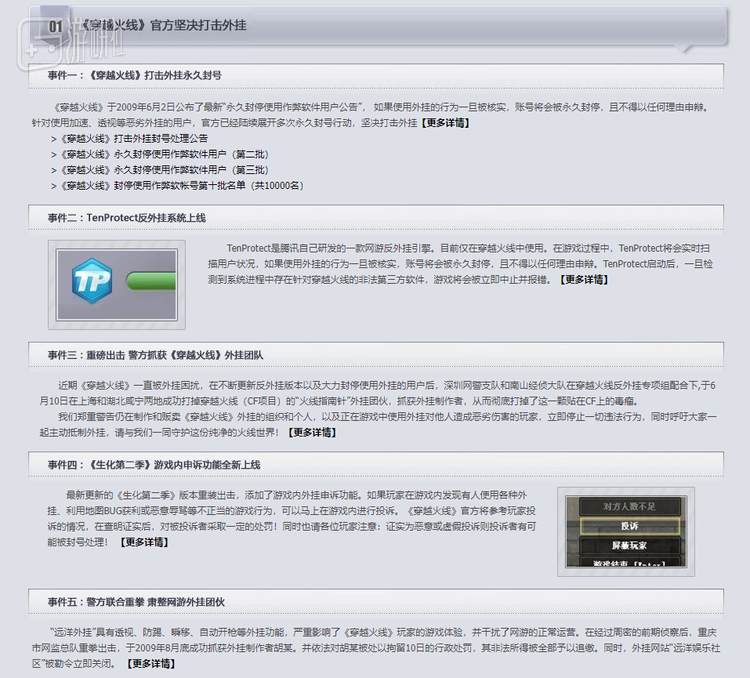This screenshot has height=678, width=750.
Task: Open 永久封停使用作弊软件用户（第三批）link
Action: (160, 170)
